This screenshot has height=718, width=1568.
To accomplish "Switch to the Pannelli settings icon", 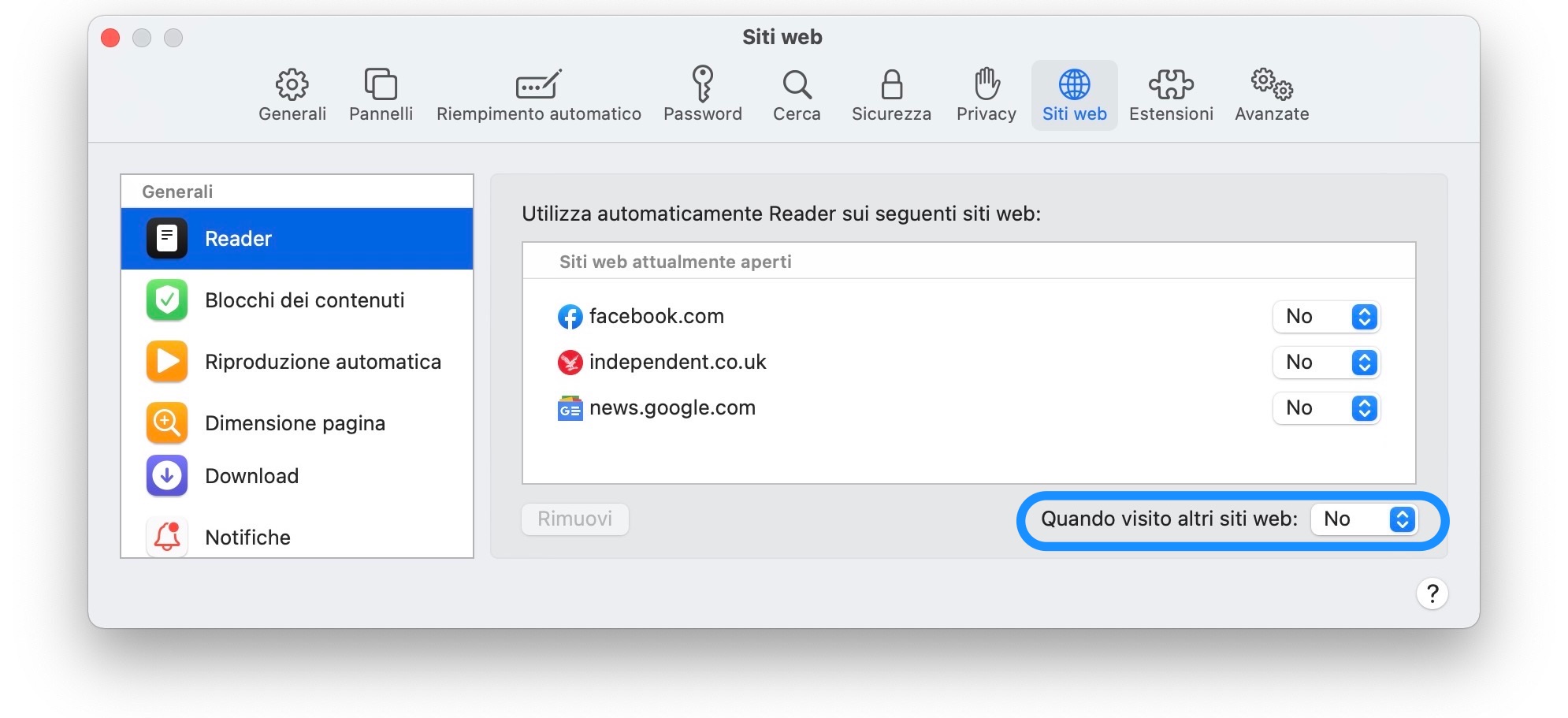I will [x=381, y=93].
